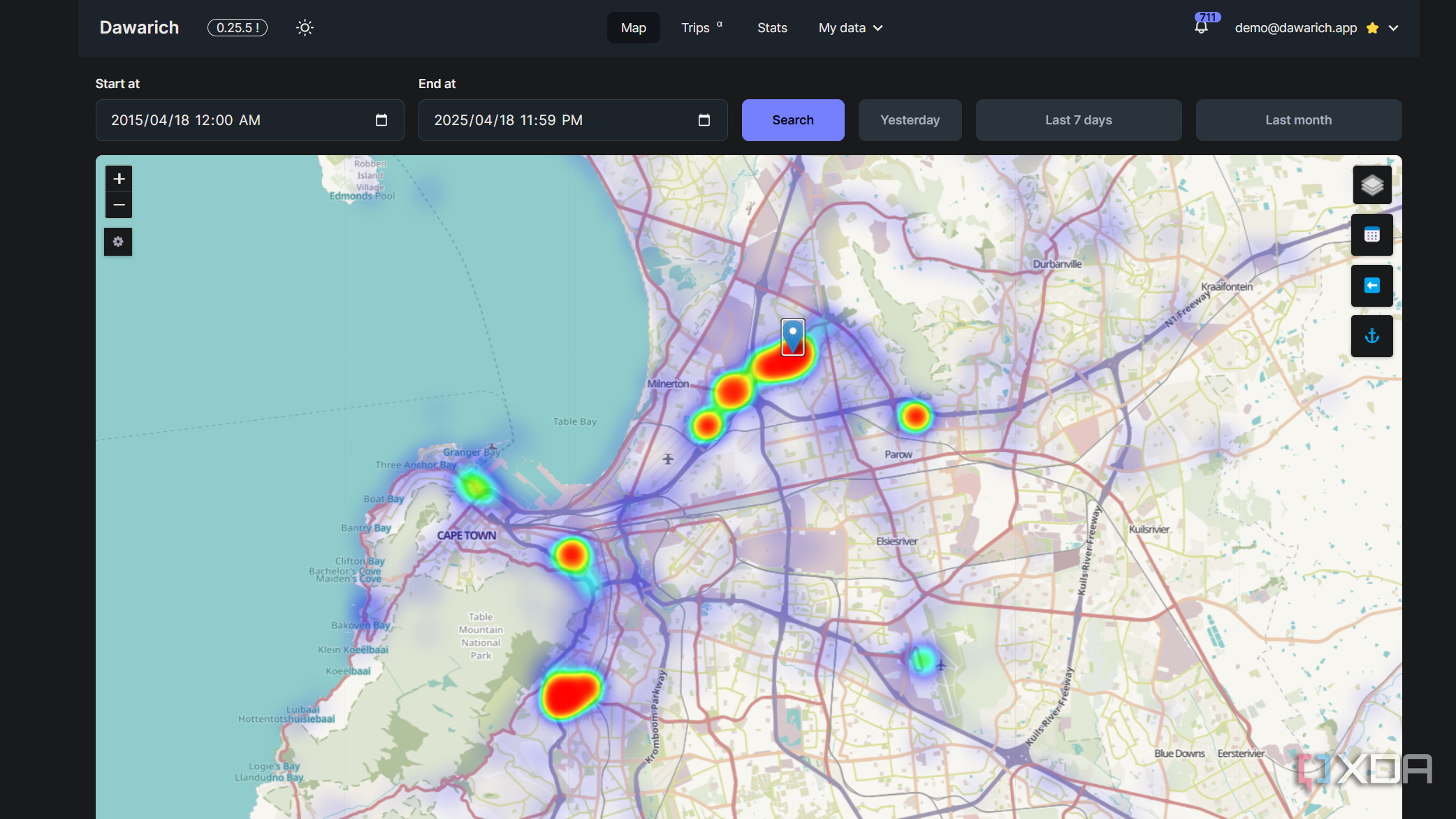Click the Start at date field

click(x=250, y=120)
